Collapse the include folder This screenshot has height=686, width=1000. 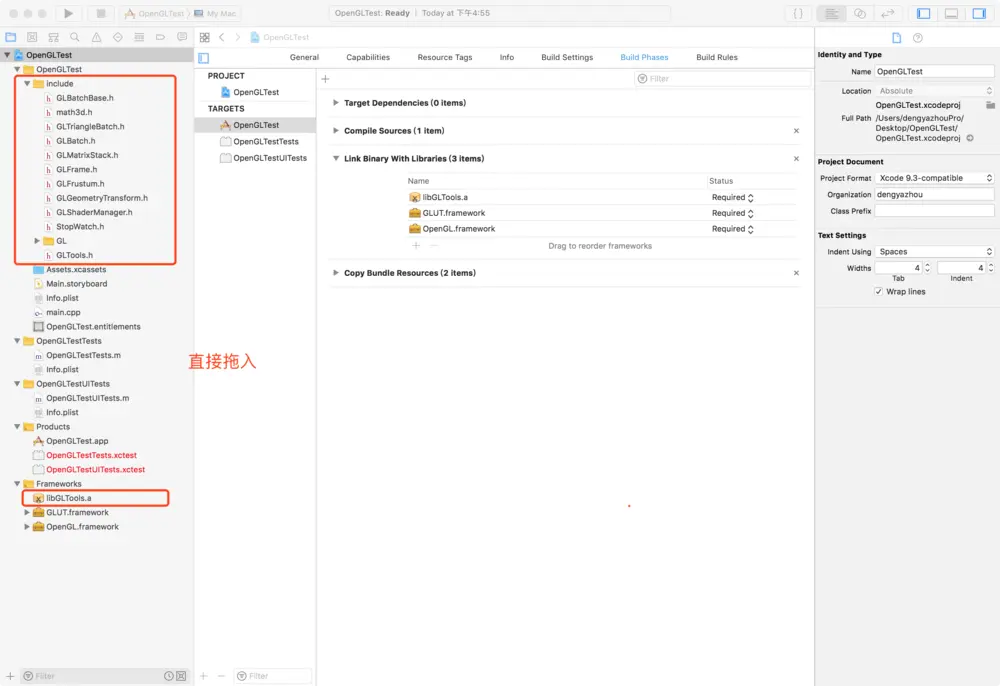coord(27,84)
